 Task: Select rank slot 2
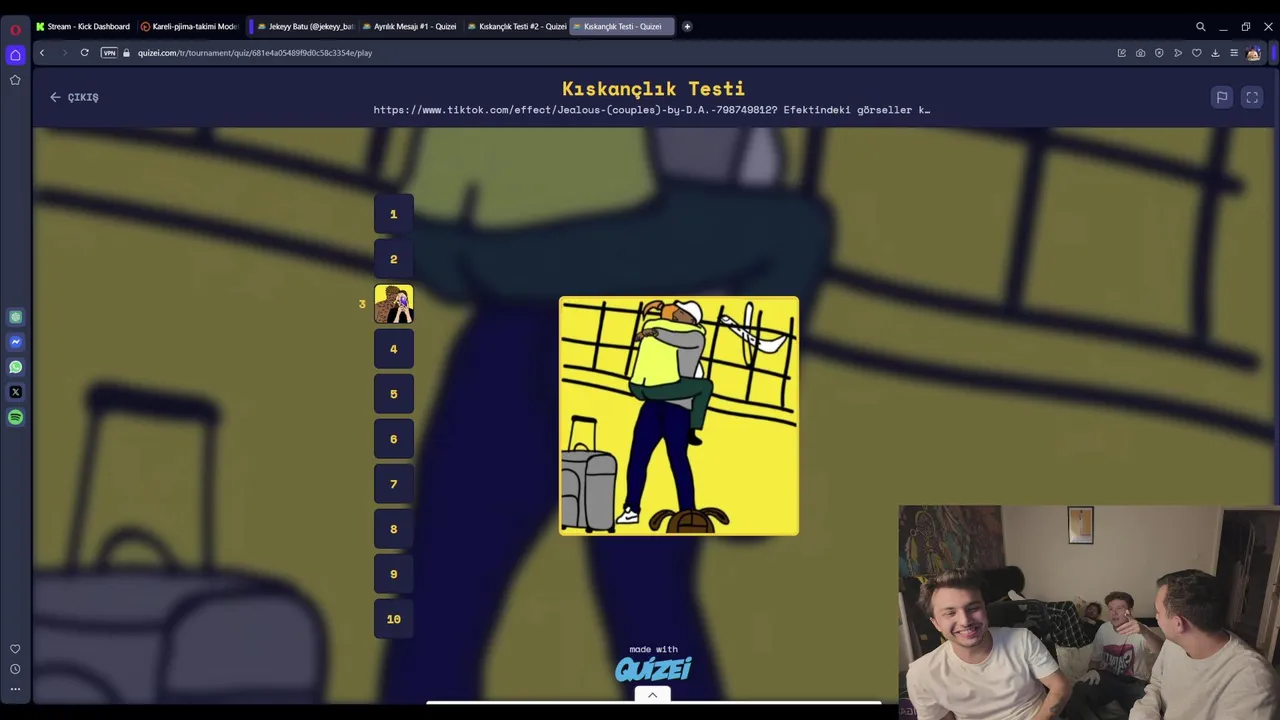(394, 259)
